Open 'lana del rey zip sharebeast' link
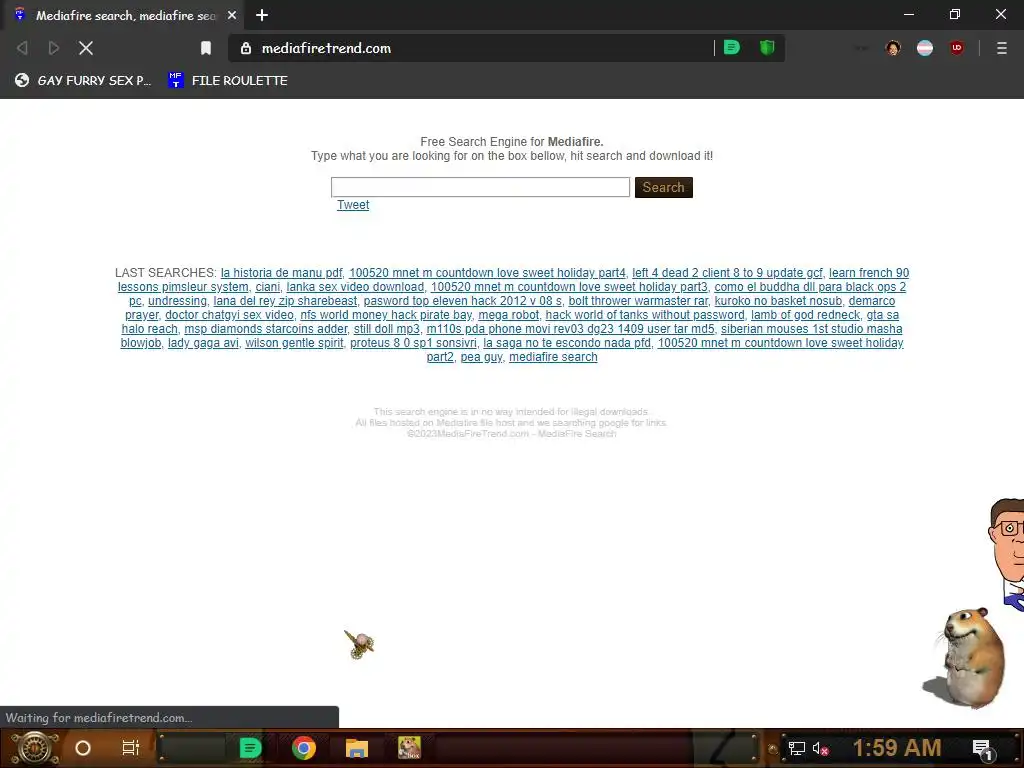The width and height of the screenshot is (1024, 768). click(285, 301)
